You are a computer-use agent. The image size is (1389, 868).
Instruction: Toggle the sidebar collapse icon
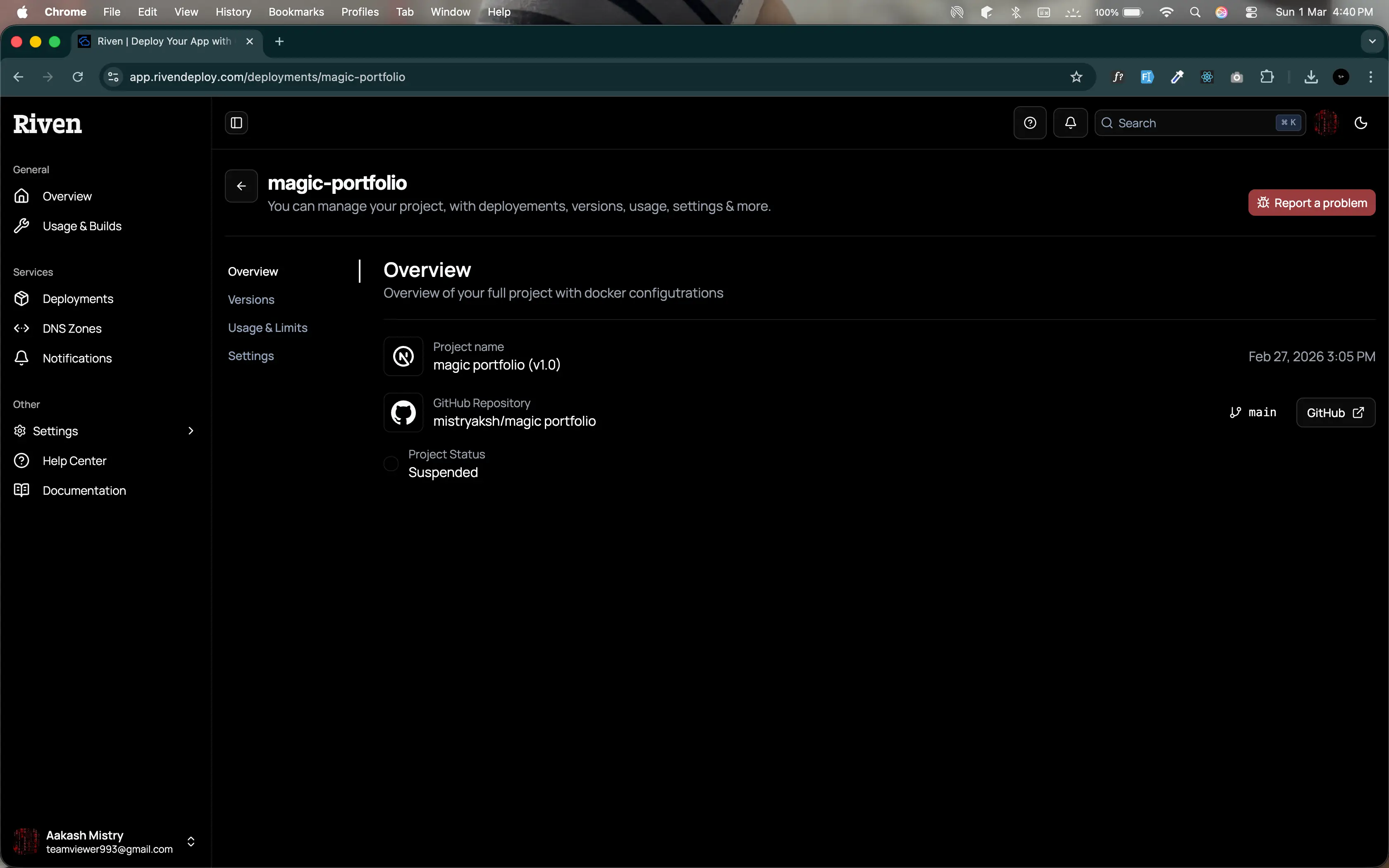235,122
